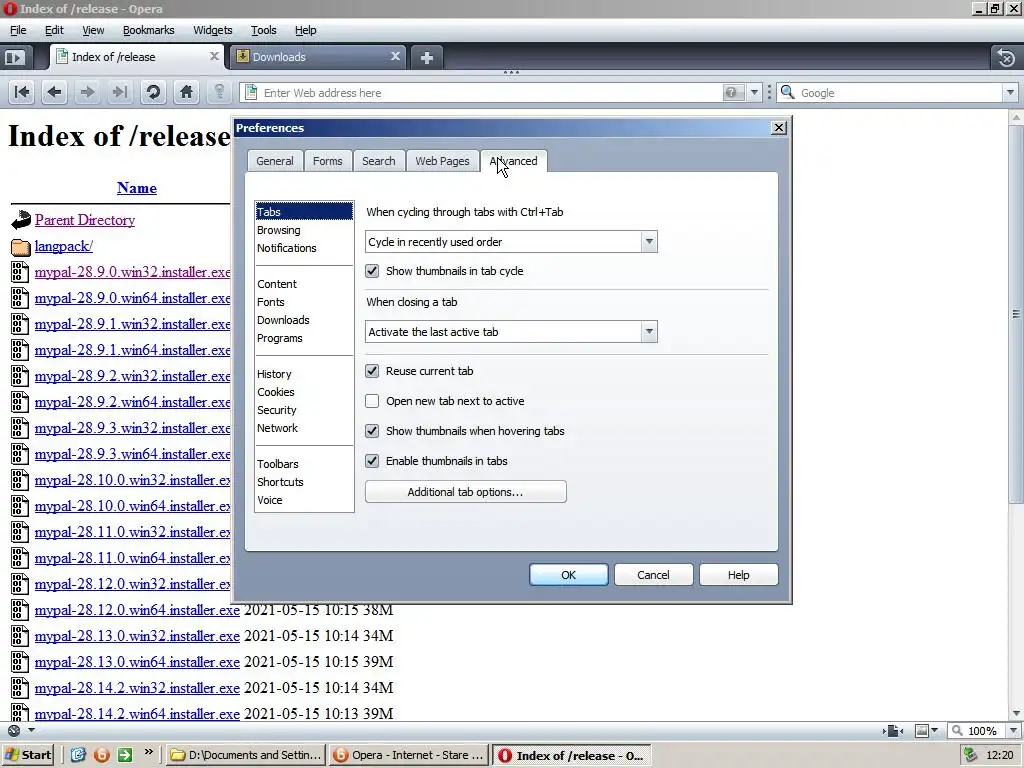The image size is (1024, 768).
Task: Click the Back arrow button
Action: click(x=55, y=92)
